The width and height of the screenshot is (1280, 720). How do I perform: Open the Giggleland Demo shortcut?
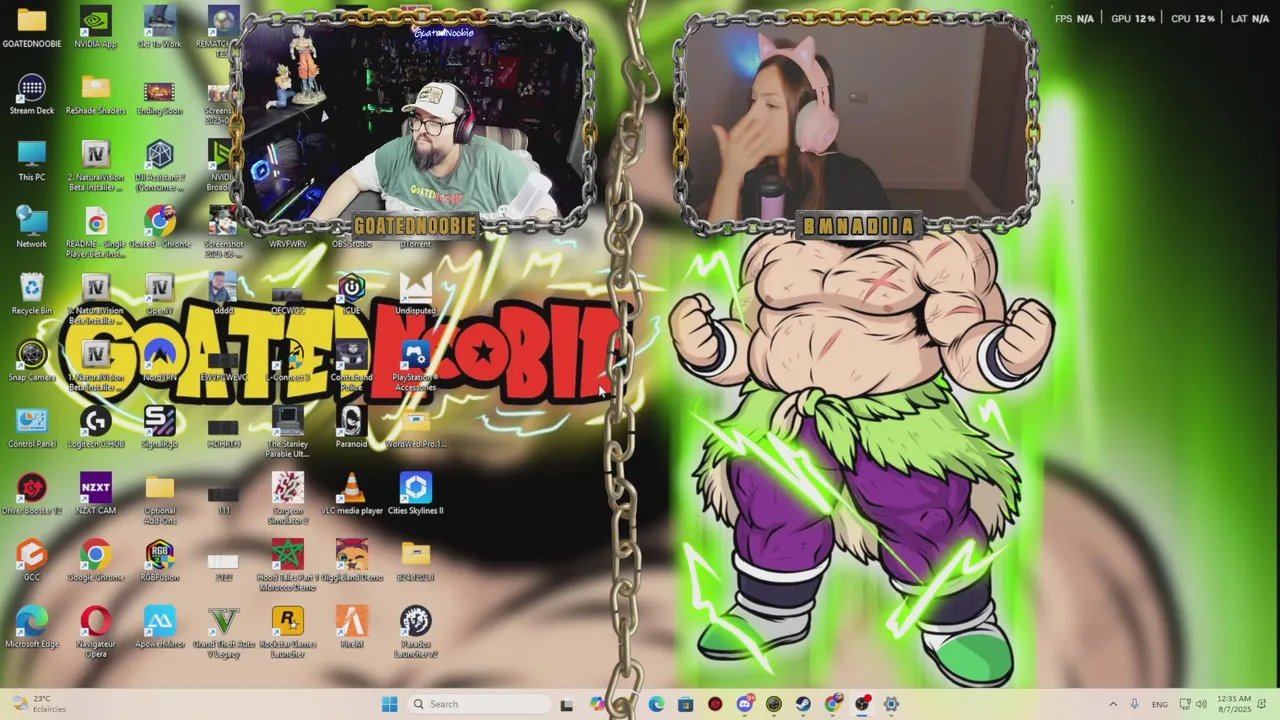pos(351,560)
